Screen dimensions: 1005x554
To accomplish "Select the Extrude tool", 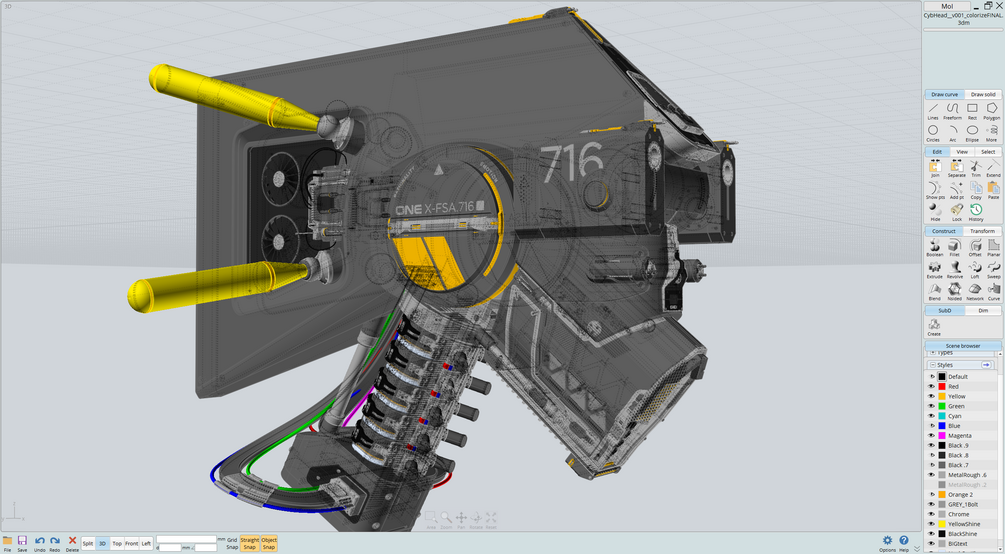I will [934, 270].
